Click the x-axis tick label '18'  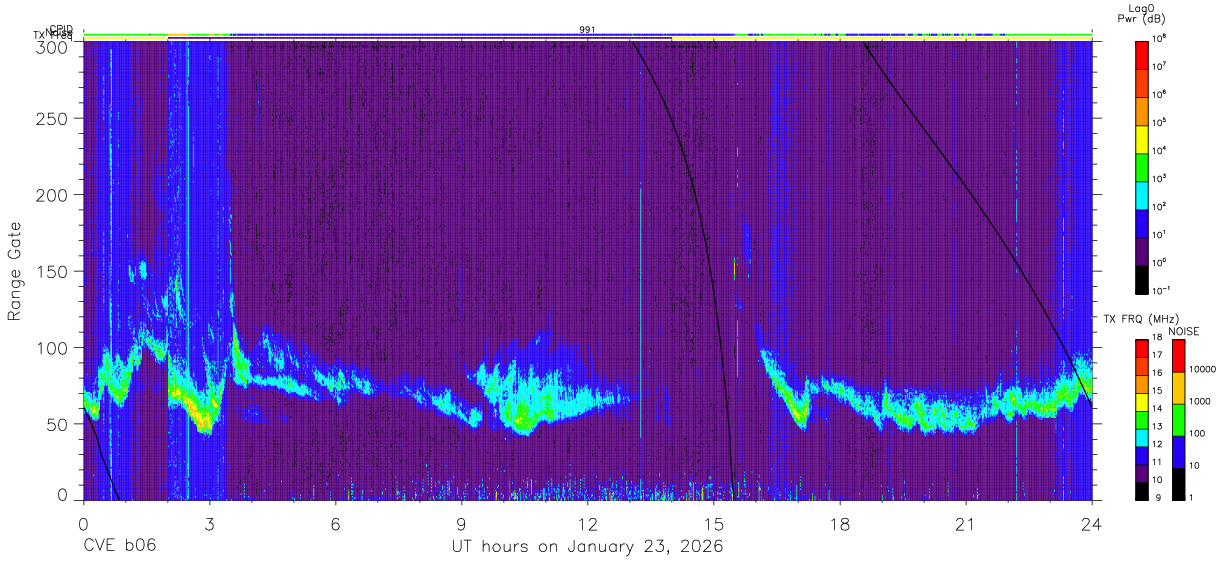839,524
